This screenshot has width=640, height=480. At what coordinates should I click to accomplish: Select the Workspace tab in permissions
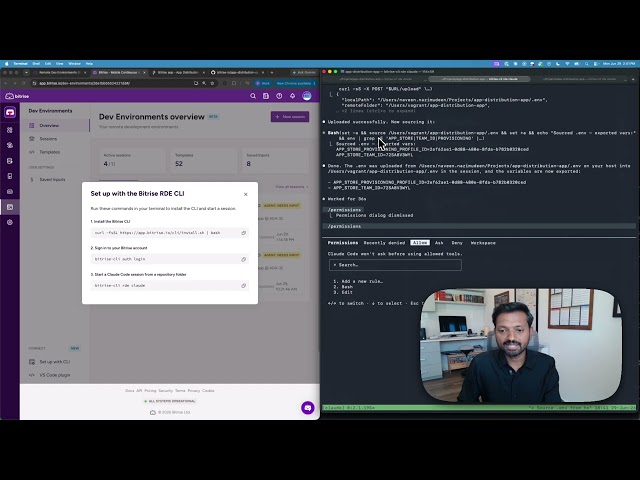click(x=483, y=243)
